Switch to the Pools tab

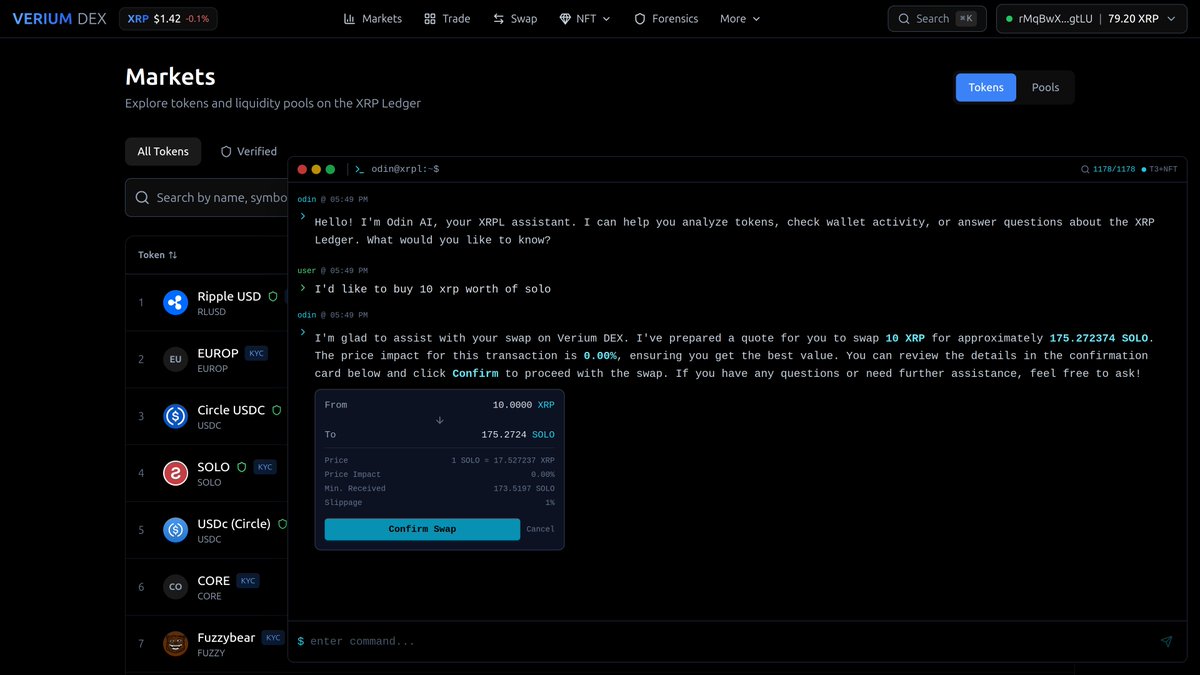pyautogui.click(x=1045, y=87)
